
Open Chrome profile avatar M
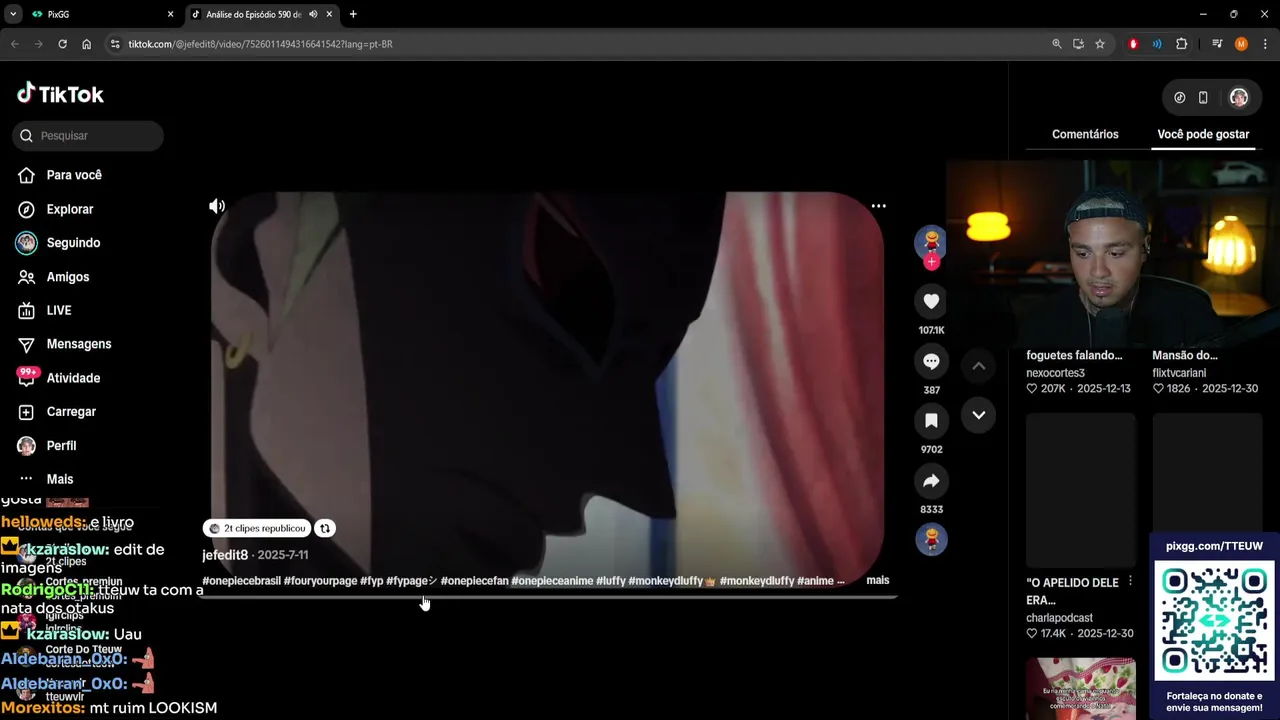[x=1241, y=44]
